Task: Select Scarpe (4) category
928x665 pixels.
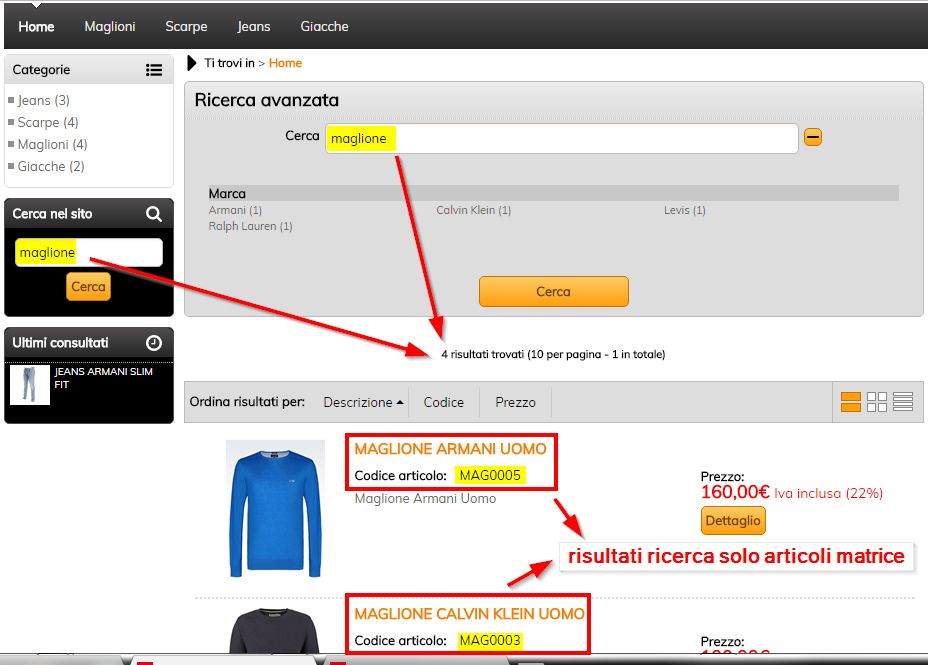Action: pos(48,122)
